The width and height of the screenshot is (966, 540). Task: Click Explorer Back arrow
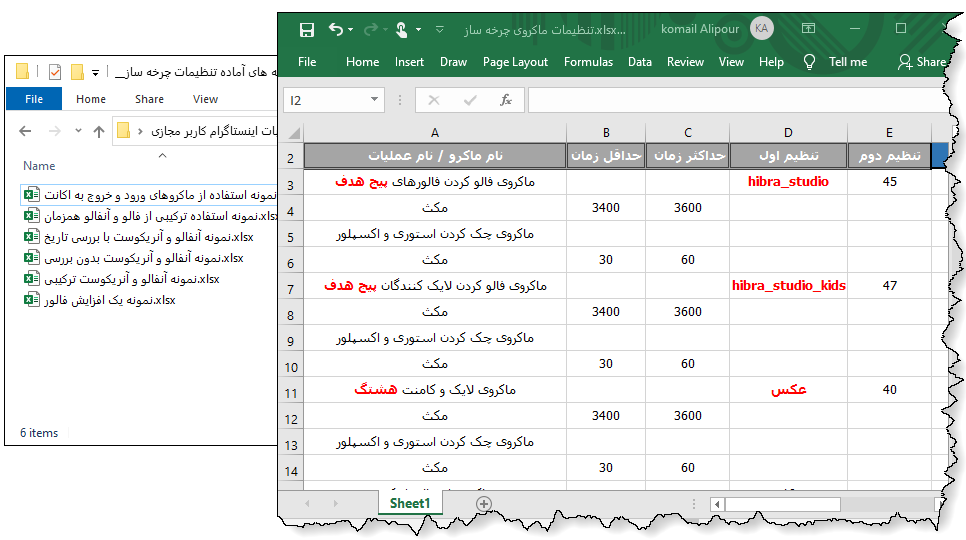(x=25, y=131)
